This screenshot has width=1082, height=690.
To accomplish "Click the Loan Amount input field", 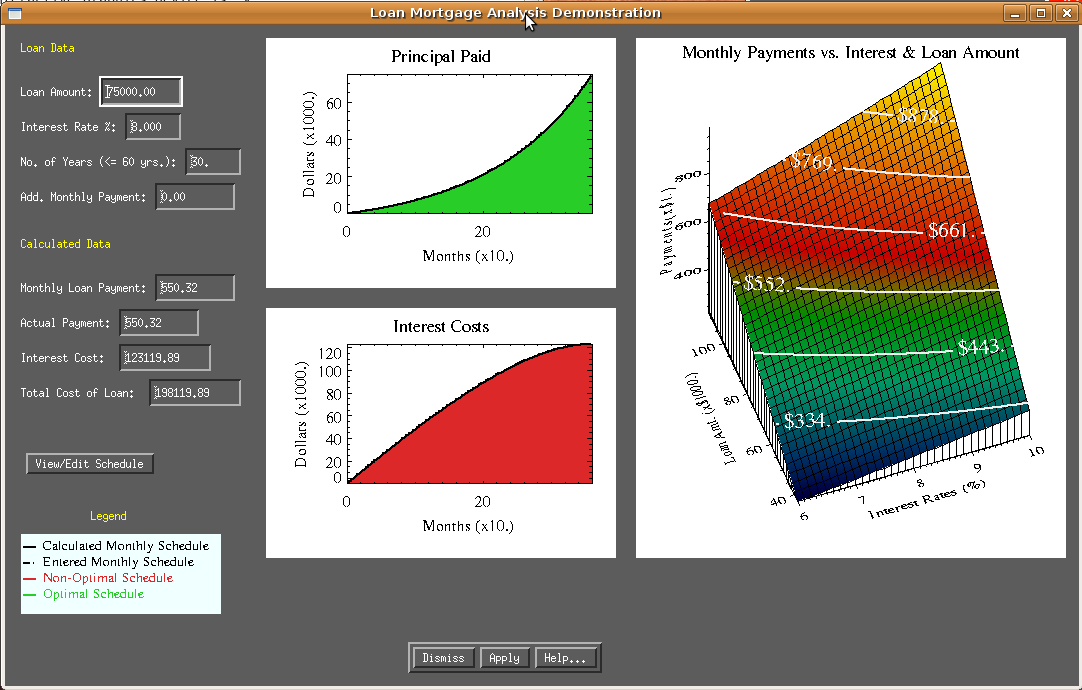I will tap(141, 91).
